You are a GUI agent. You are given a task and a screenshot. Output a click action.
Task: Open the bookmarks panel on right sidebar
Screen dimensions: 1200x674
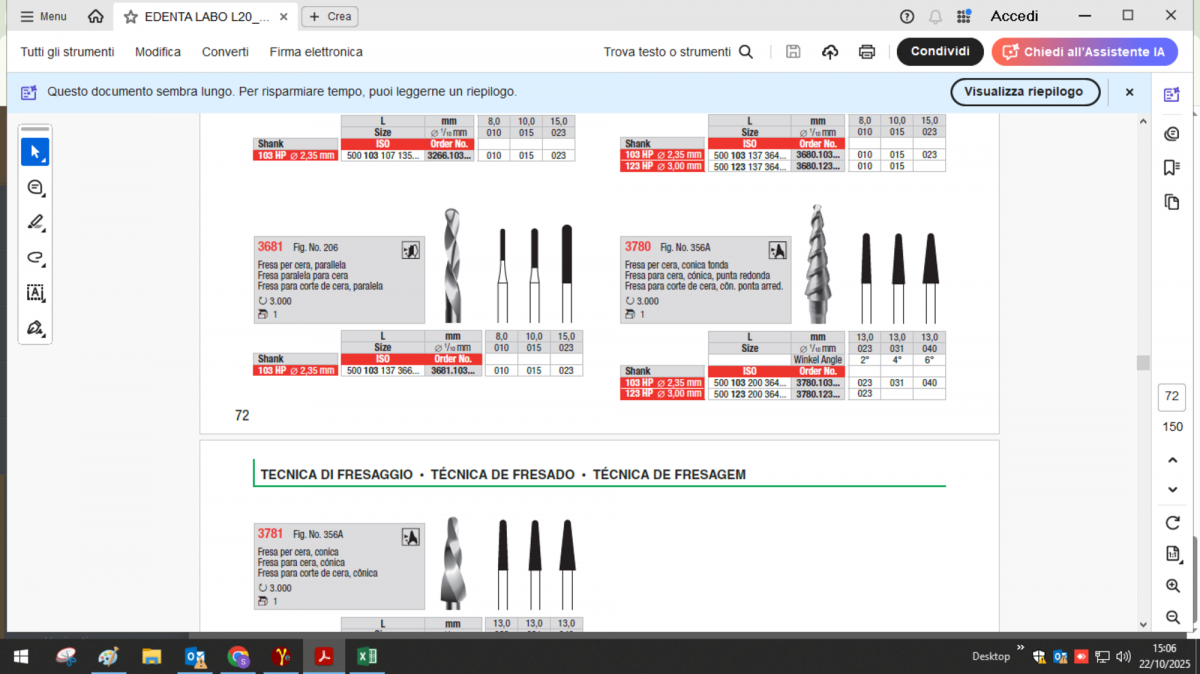[1171, 168]
